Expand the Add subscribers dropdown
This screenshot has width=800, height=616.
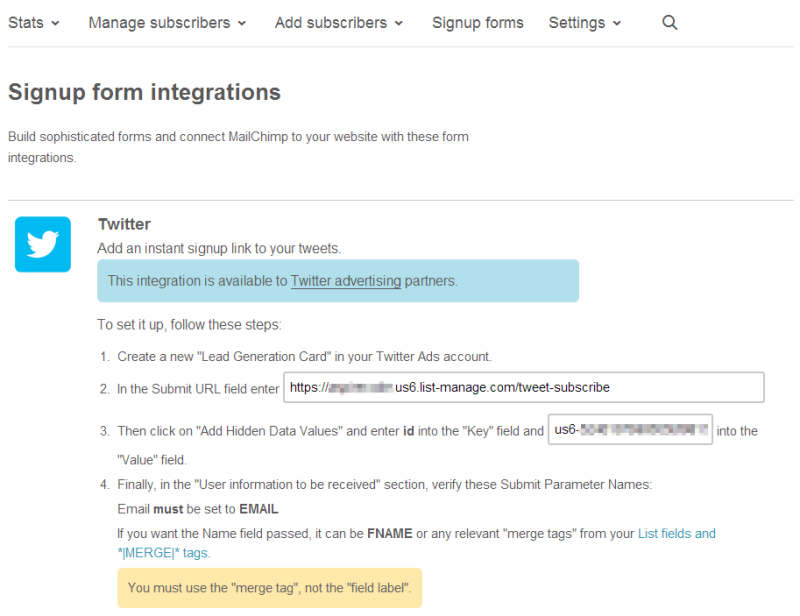pyautogui.click(x=339, y=23)
